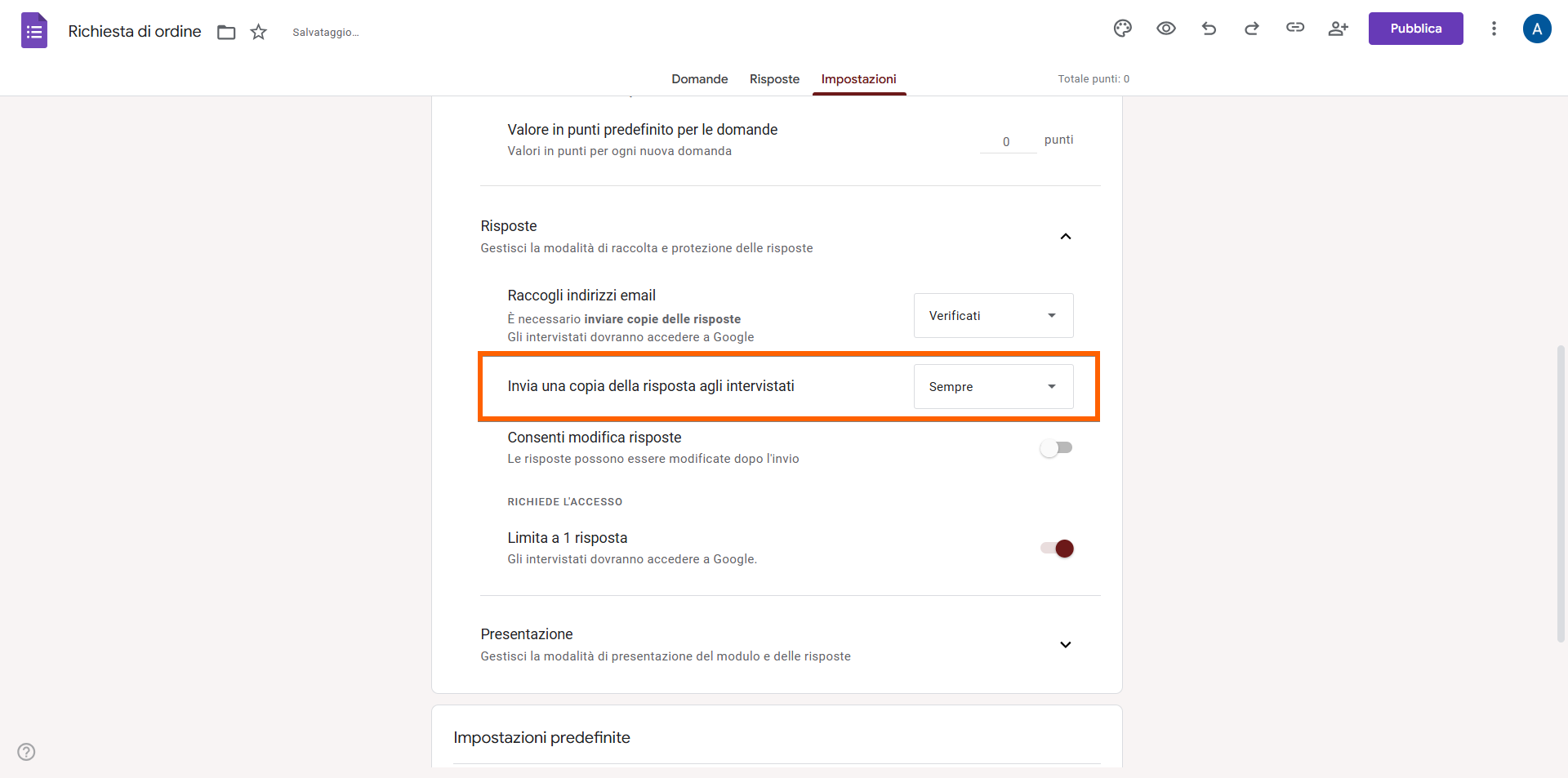1568x778 pixels.
Task: Move form to folder icon
Action: (226, 32)
